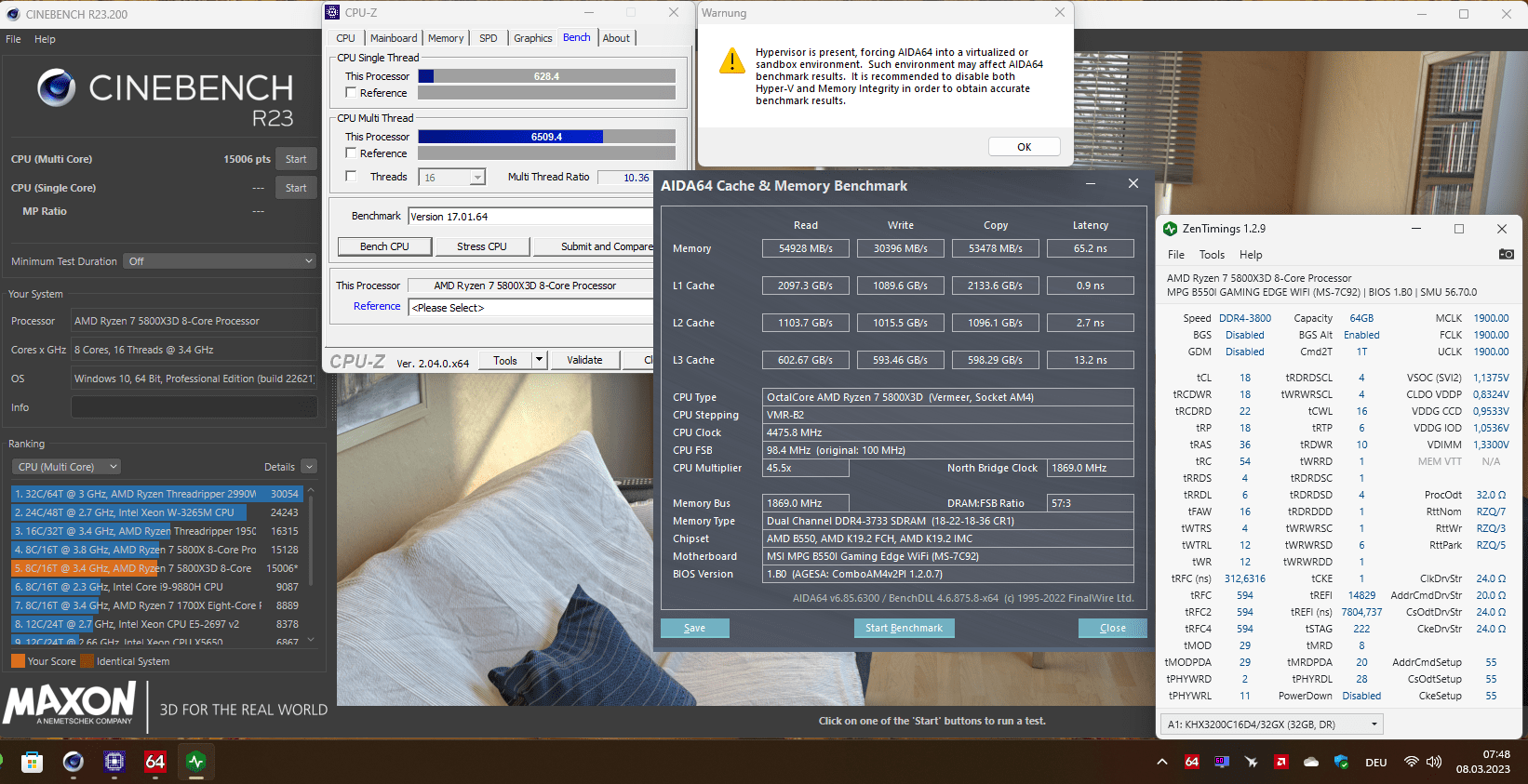Click the brown Identical System legend swatch
This screenshot has height=784, width=1528.
click(87, 661)
